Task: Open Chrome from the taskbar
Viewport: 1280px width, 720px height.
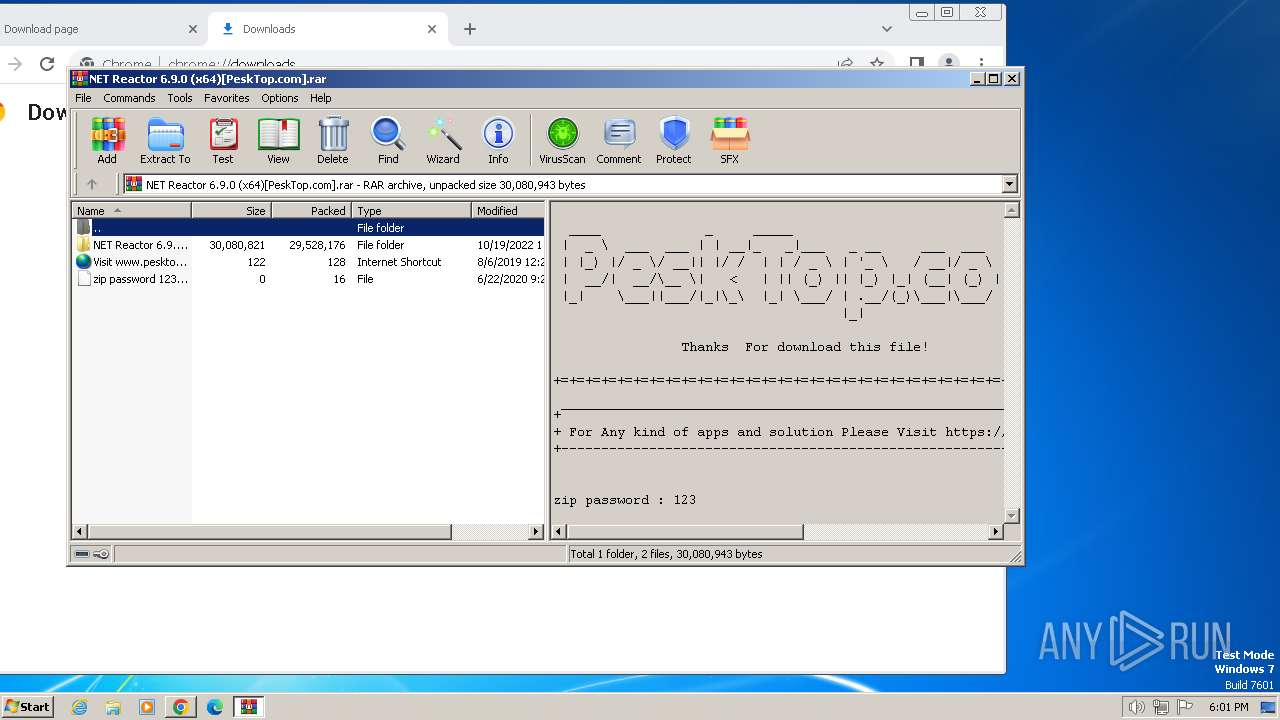Action: pyautogui.click(x=180, y=707)
